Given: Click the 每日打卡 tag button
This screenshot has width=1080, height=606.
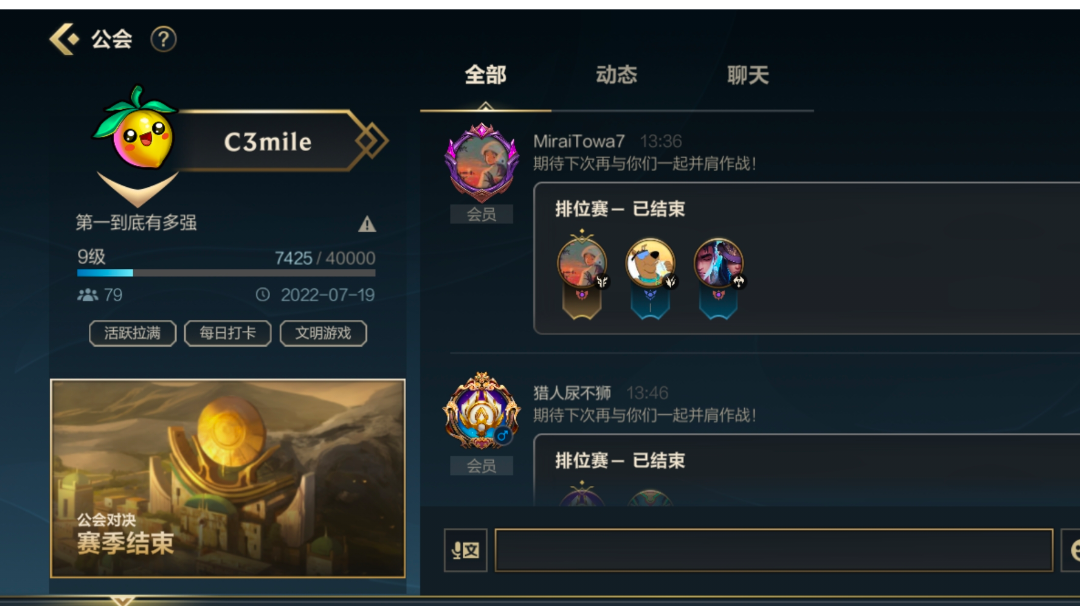Looking at the screenshot, I should 227,333.
